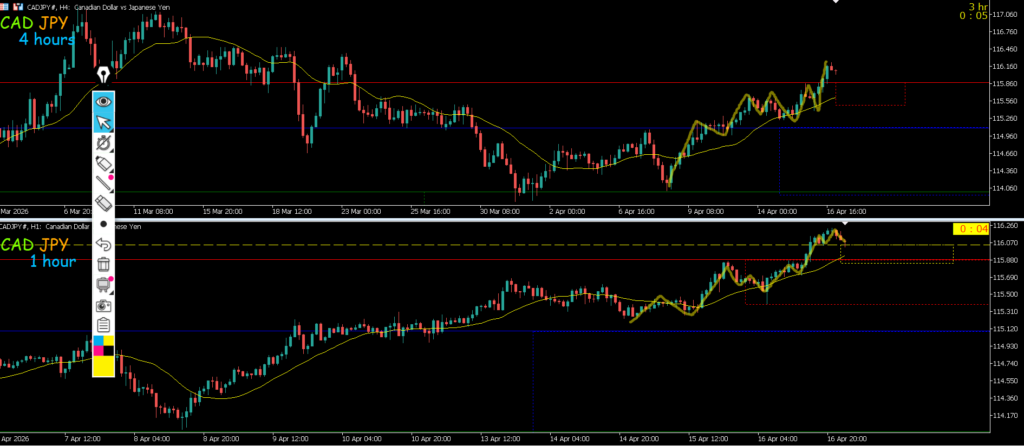The width and height of the screenshot is (1024, 446).
Task: Click the H4 chart window grid icon
Action: coord(5,8)
